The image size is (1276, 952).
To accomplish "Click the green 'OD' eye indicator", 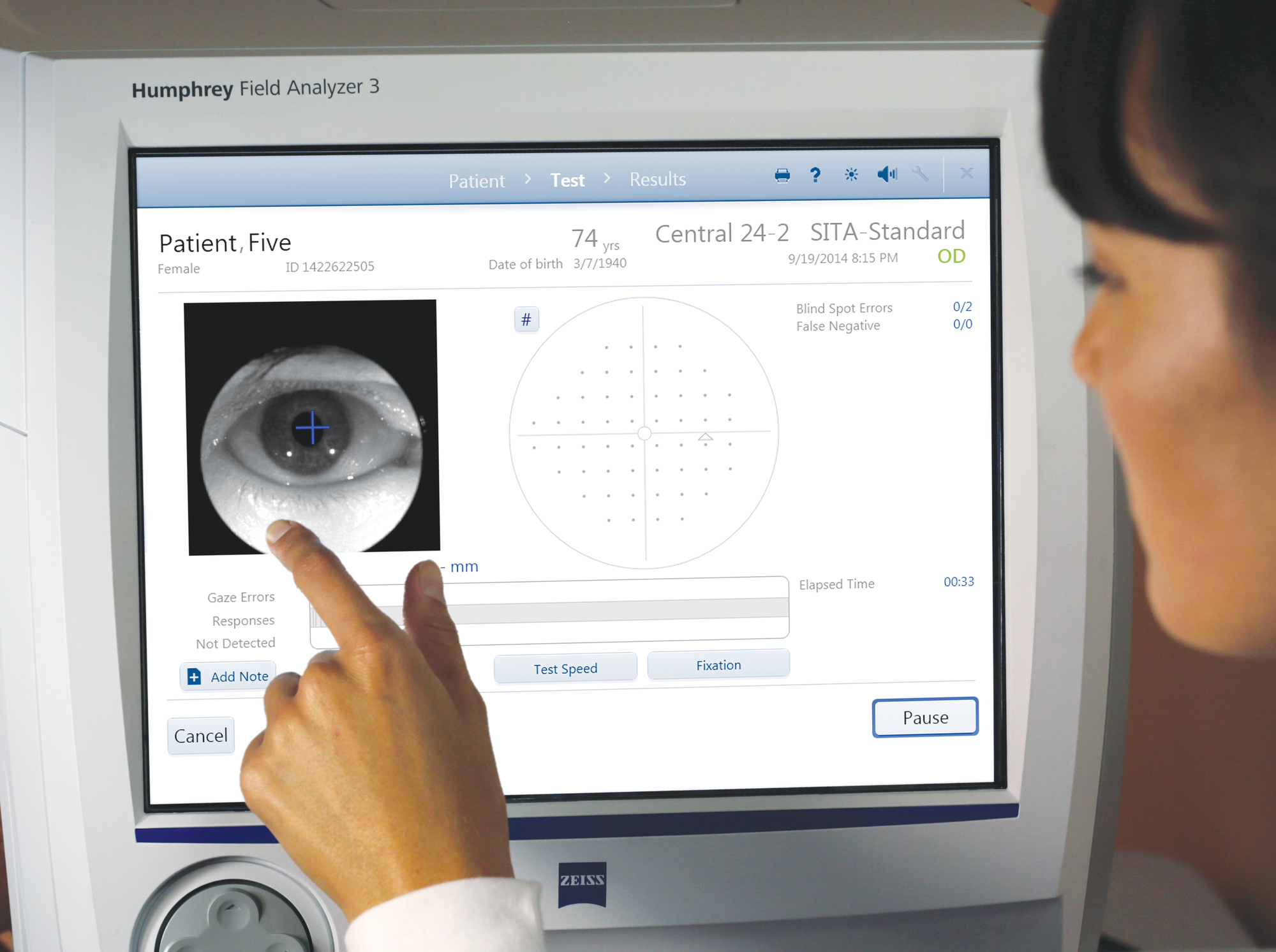I will point(951,257).
